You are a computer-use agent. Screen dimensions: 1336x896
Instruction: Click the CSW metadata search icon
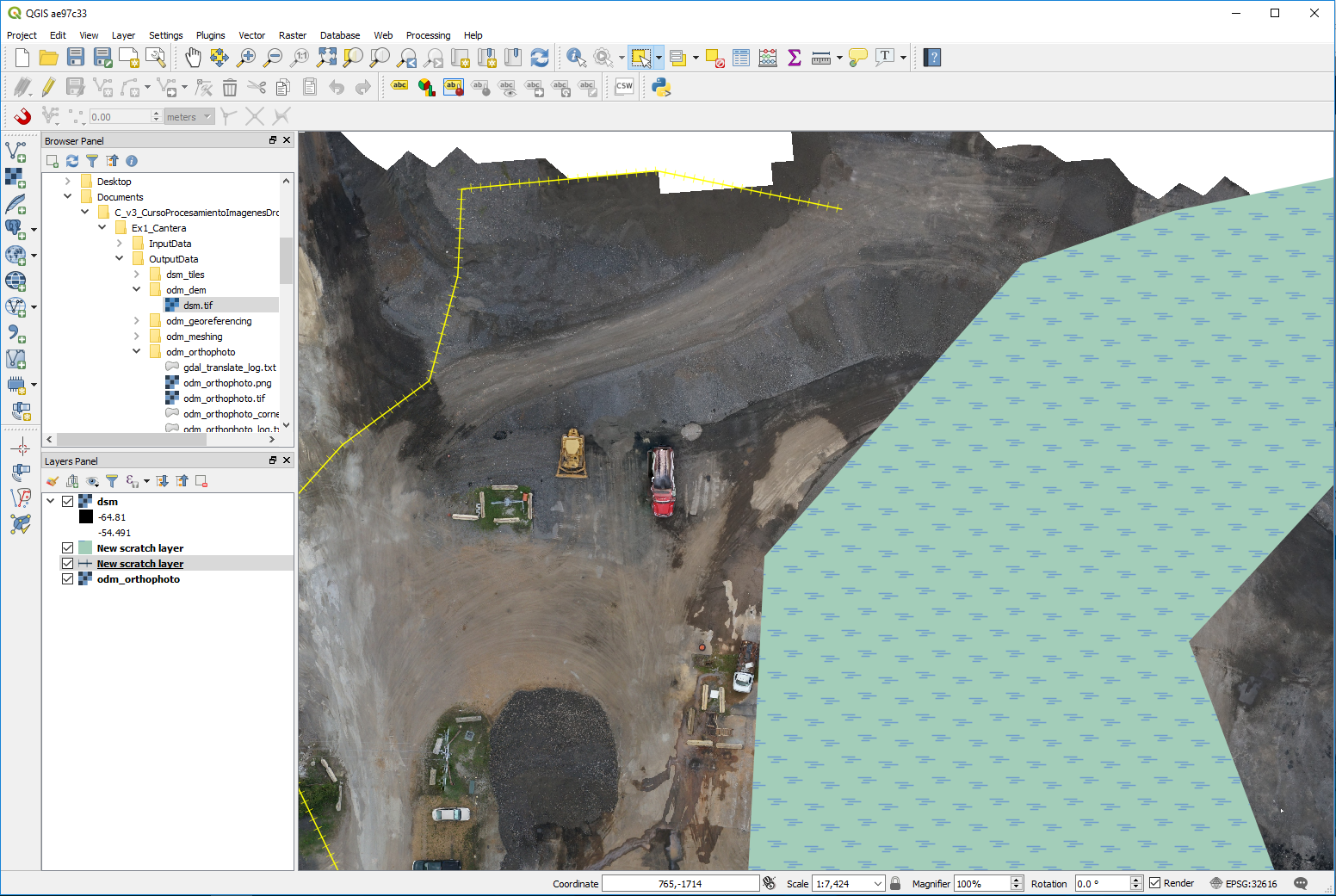(x=624, y=87)
